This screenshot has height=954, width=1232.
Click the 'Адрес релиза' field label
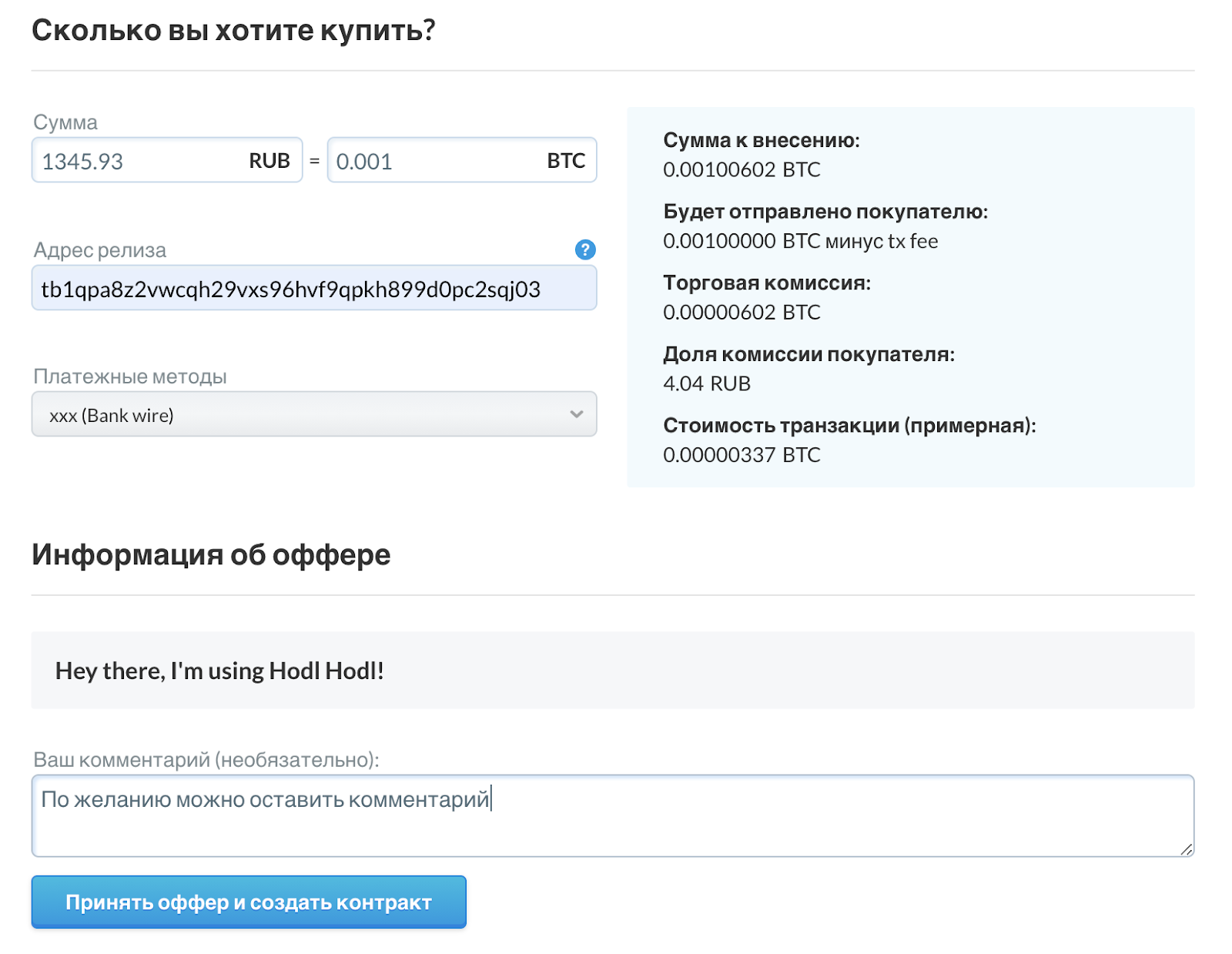99,250
